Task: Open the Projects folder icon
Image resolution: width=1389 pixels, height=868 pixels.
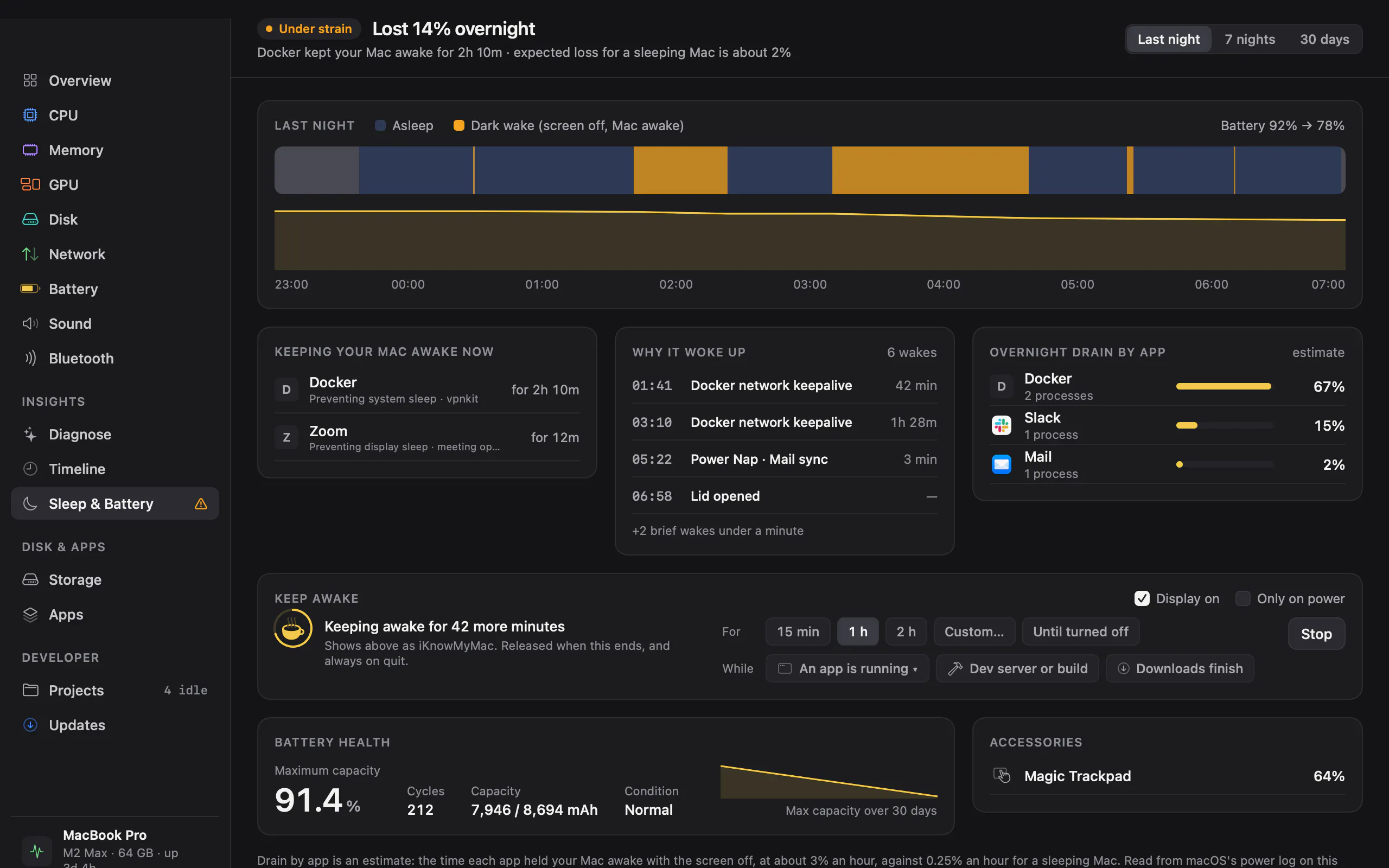Action: tap(30, 690)
